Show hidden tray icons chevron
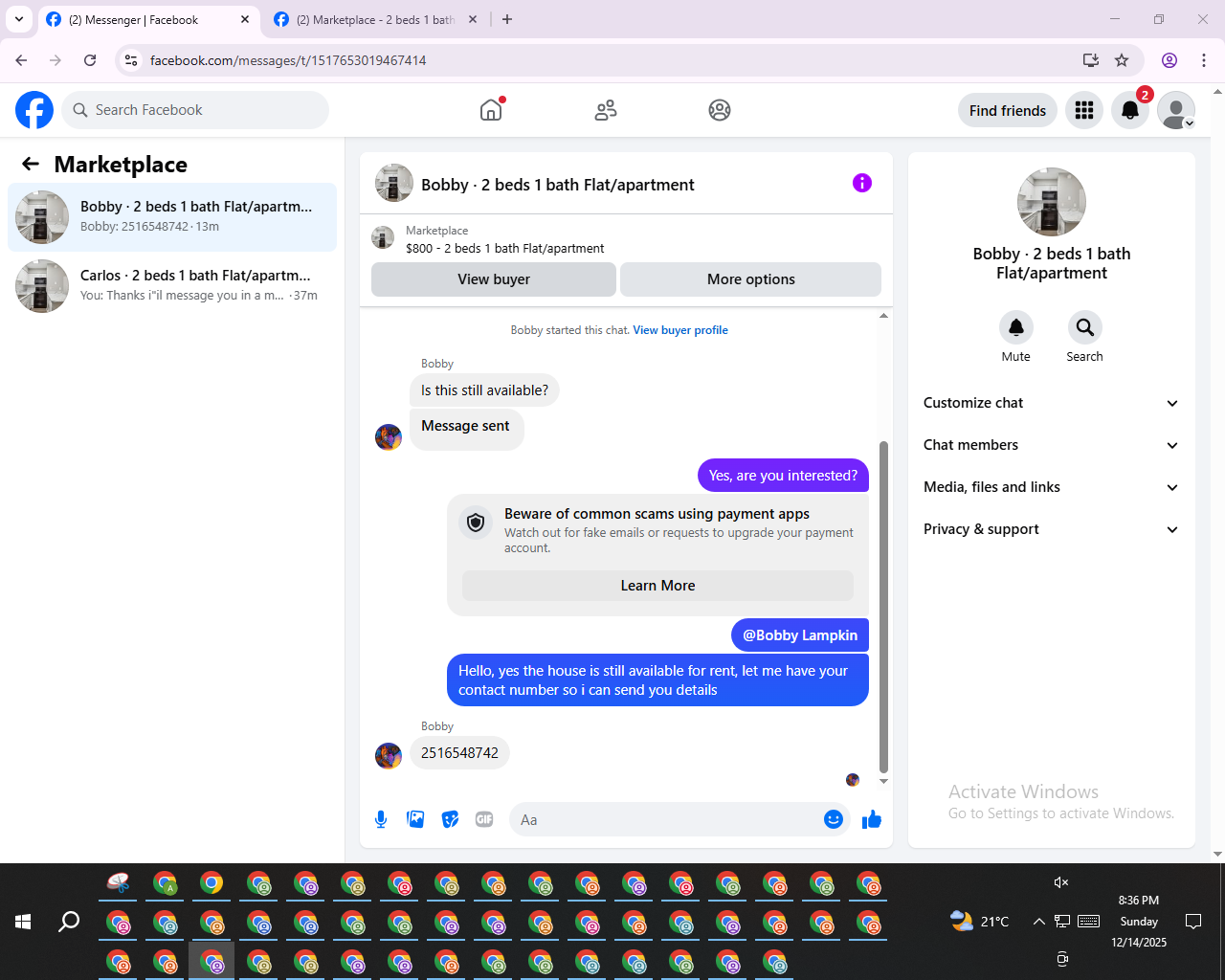 click(x=1038, y=922)
